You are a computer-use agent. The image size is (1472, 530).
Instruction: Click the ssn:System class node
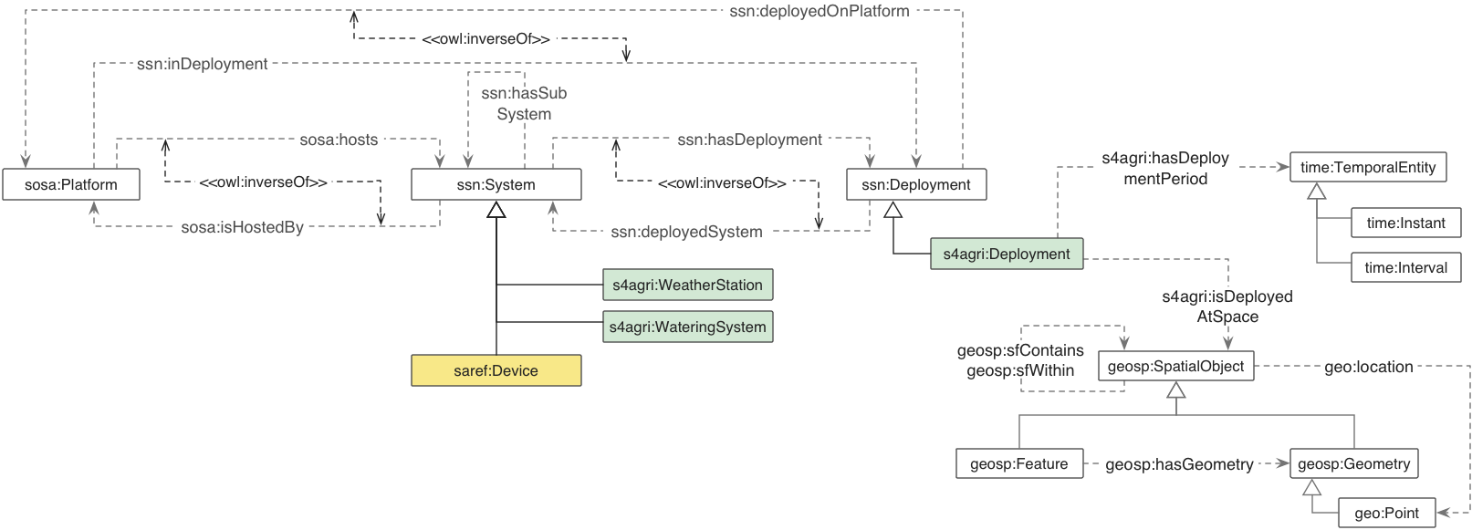[x=496, y=185]
